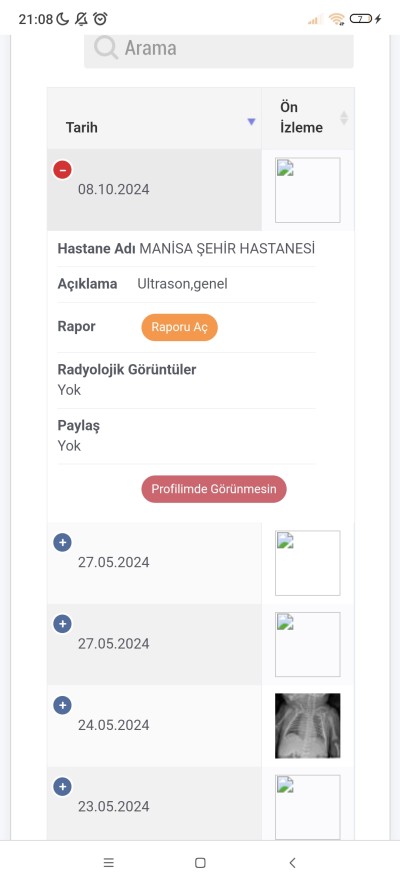Click the Profilimde Görünmesin button

[214, 489]
